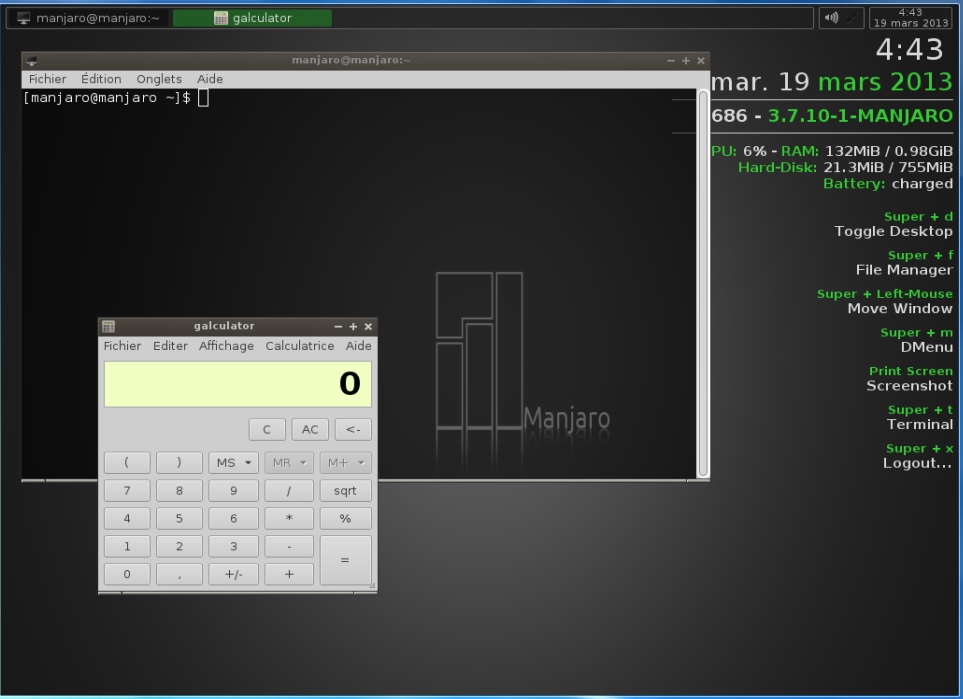
Task: Open the terminal Édition menu
Action: [101, 79]
